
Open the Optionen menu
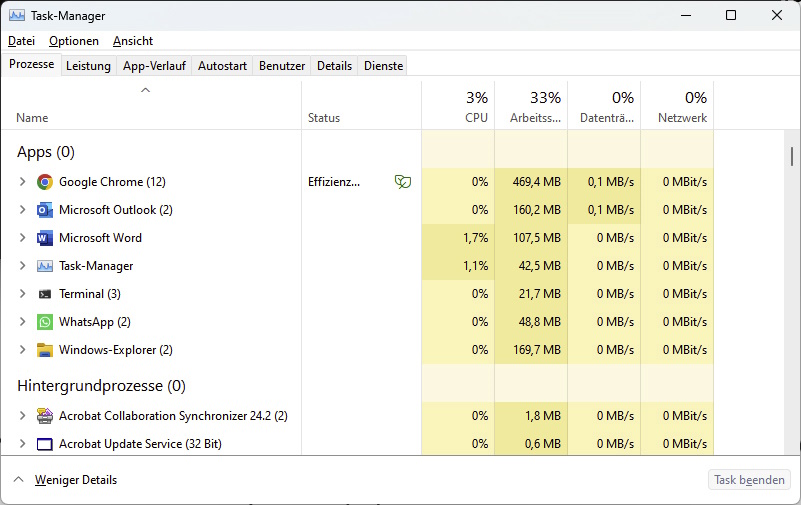pos(74,41)
